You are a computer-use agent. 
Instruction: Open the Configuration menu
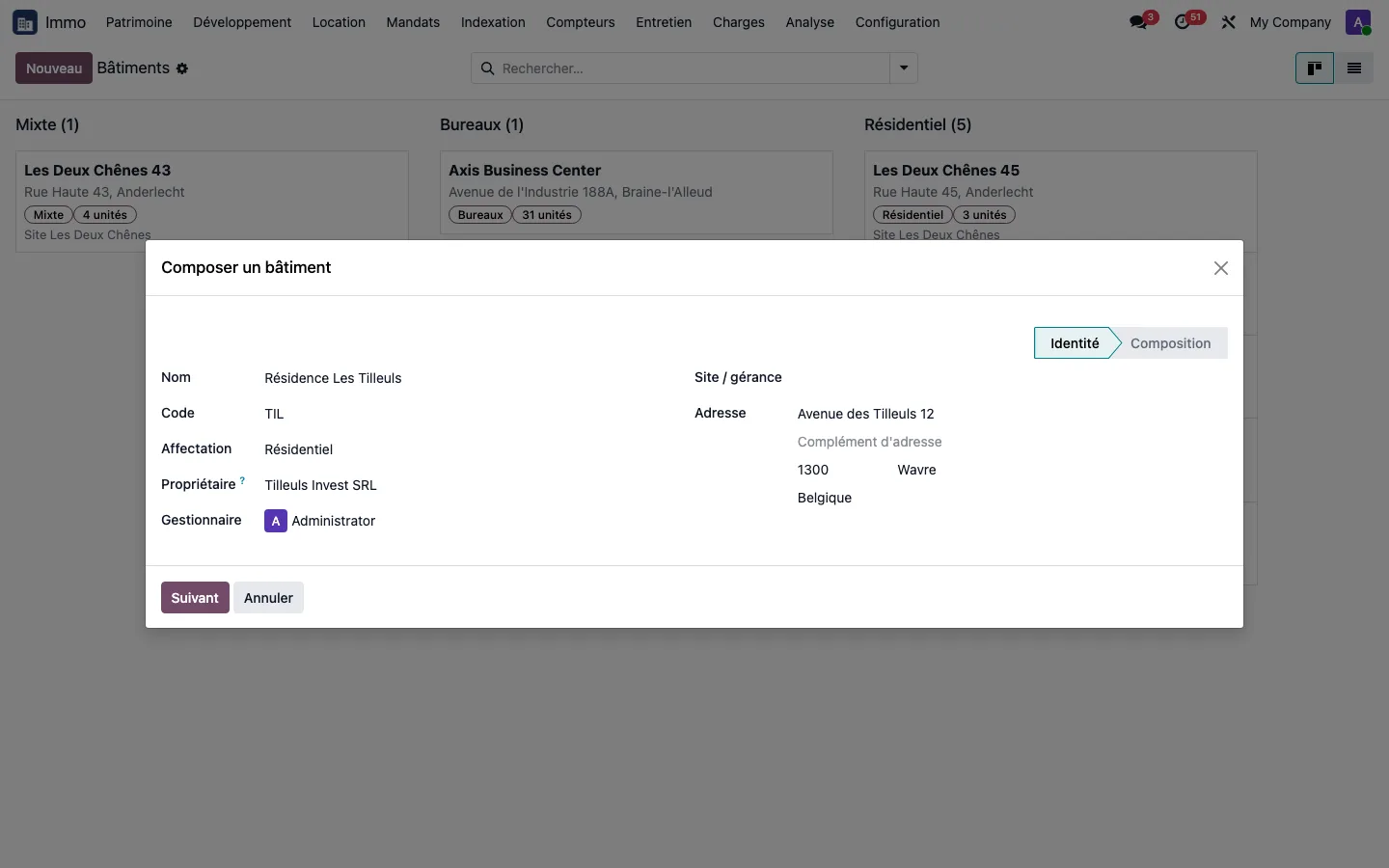click(x=898, y=22)
